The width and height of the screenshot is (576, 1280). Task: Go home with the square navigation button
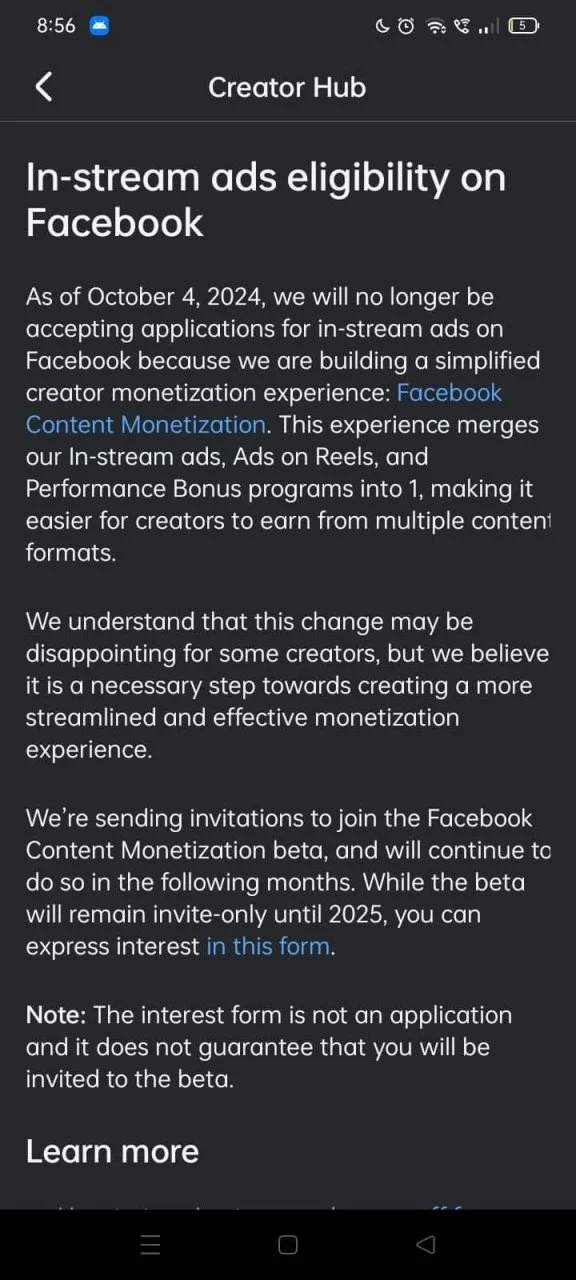pos(288,1245)
